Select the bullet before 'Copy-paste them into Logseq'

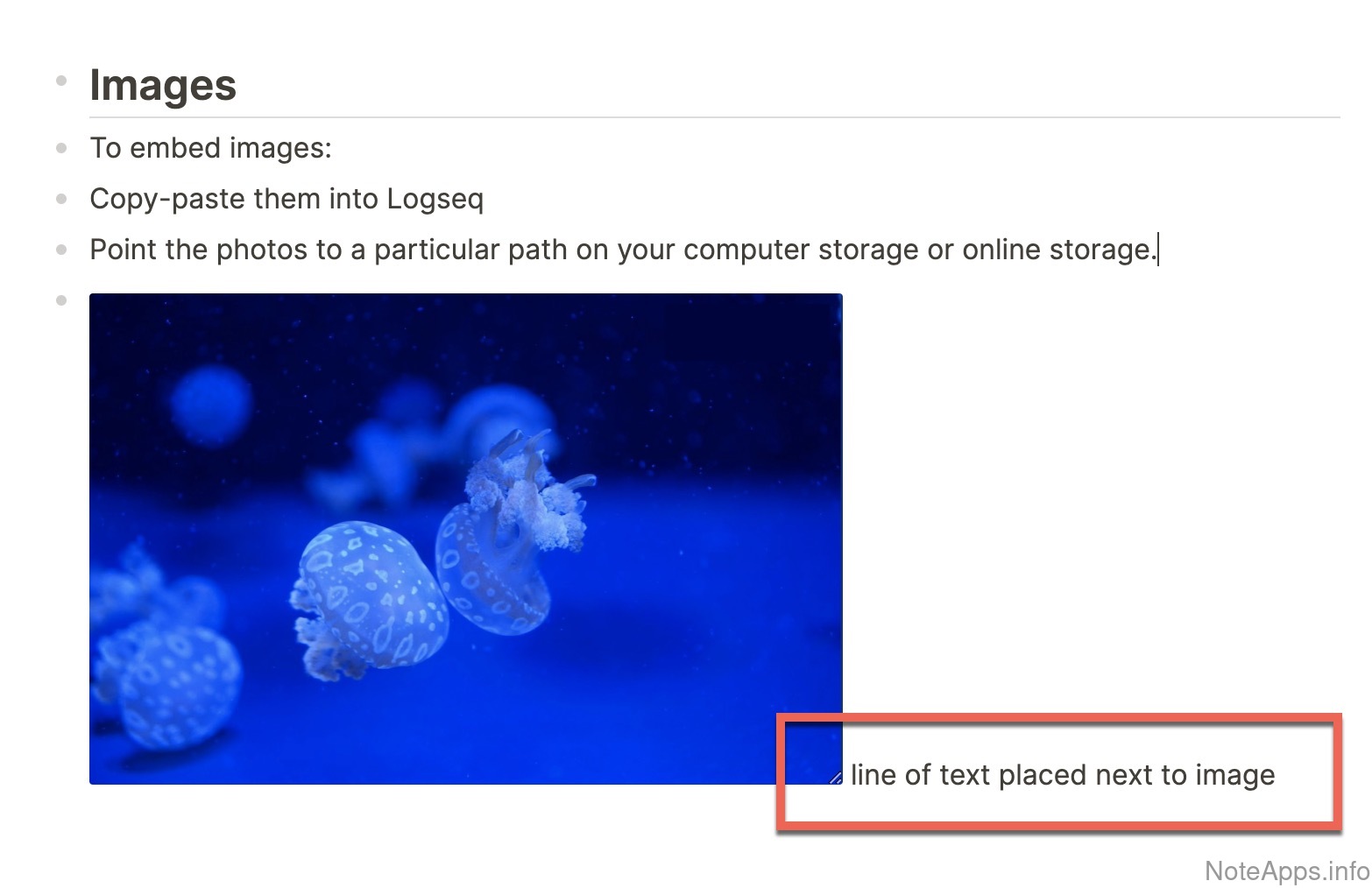[x=61, y=199]
